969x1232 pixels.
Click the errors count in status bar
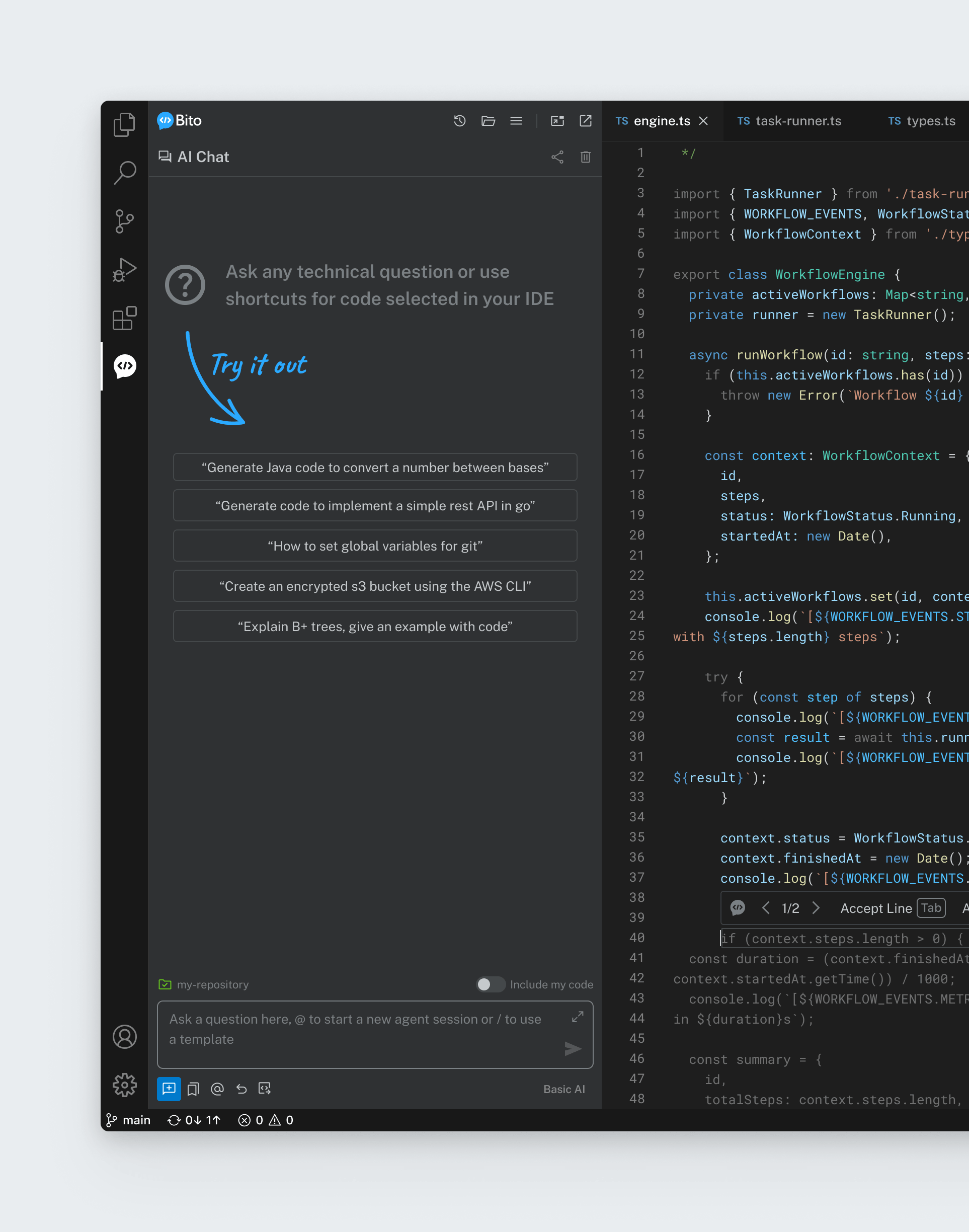(x=251, y=1120)
